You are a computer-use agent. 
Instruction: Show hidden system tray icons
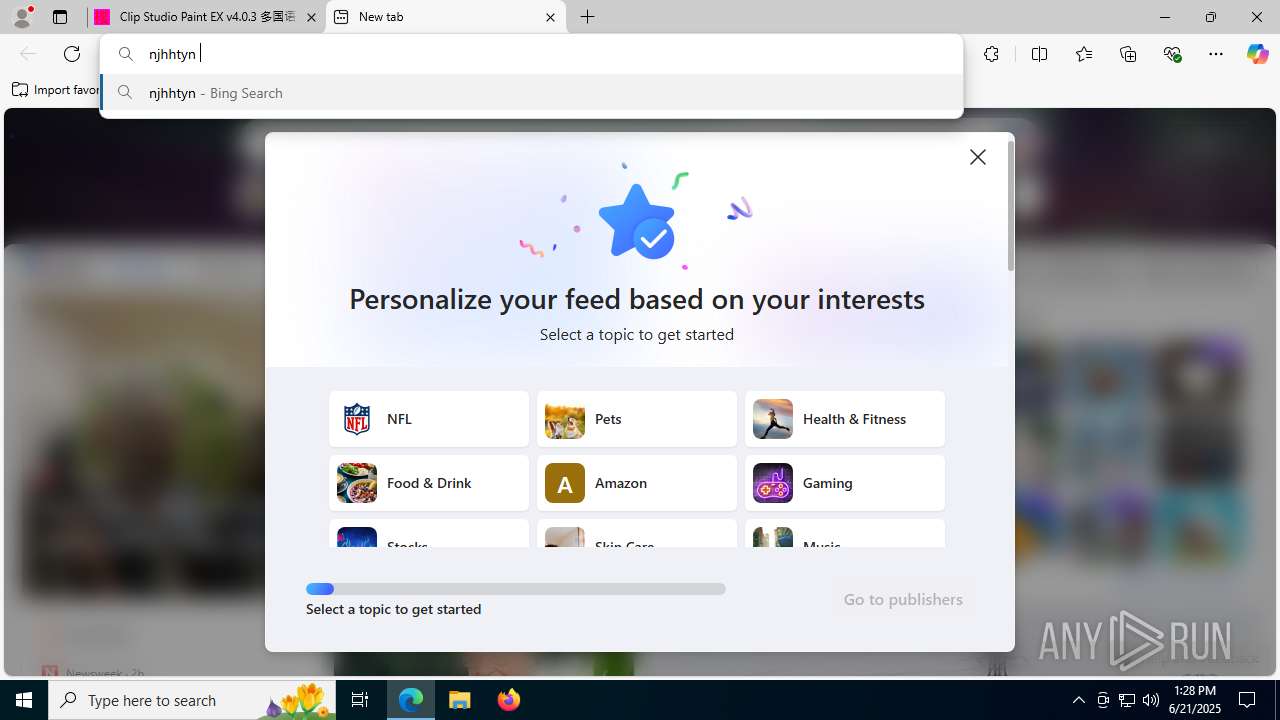pos(1078,700)
